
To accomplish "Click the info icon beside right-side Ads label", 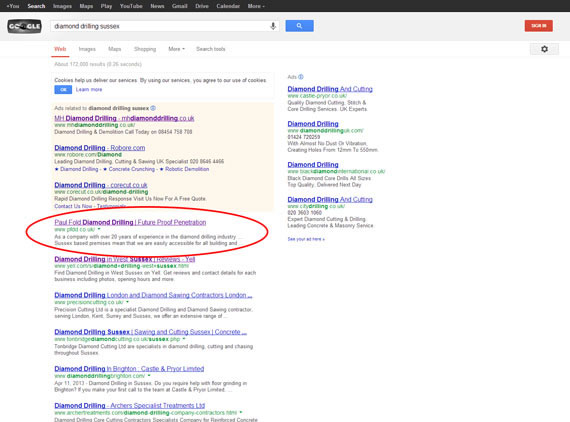I will (301, 77).
